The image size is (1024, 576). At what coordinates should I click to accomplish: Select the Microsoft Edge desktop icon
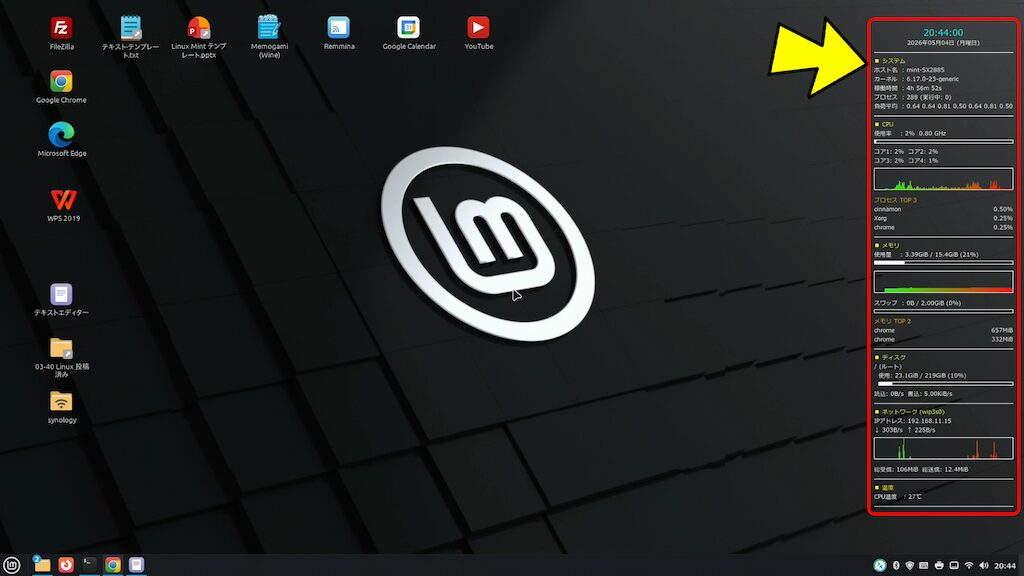point(61,140)
